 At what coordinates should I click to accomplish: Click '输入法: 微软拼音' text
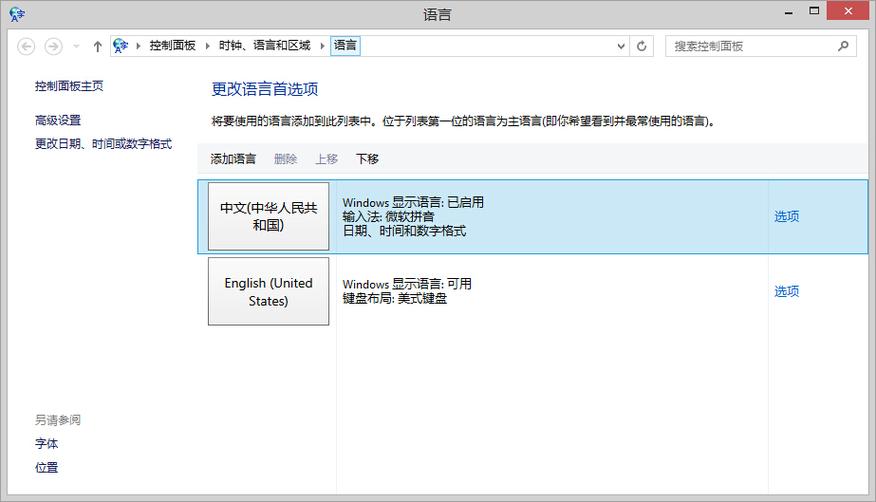pyautogui.click(x=388, y=217)
